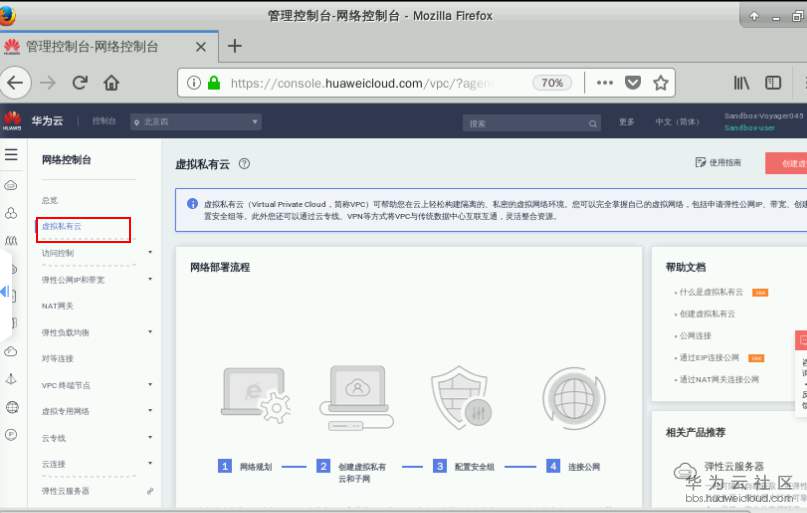The height and width of the screenshot is (513, 807).
Task: Click the cloud icon below the blue collapse tab
Action: pyautogui.click(x=11, y=351)
